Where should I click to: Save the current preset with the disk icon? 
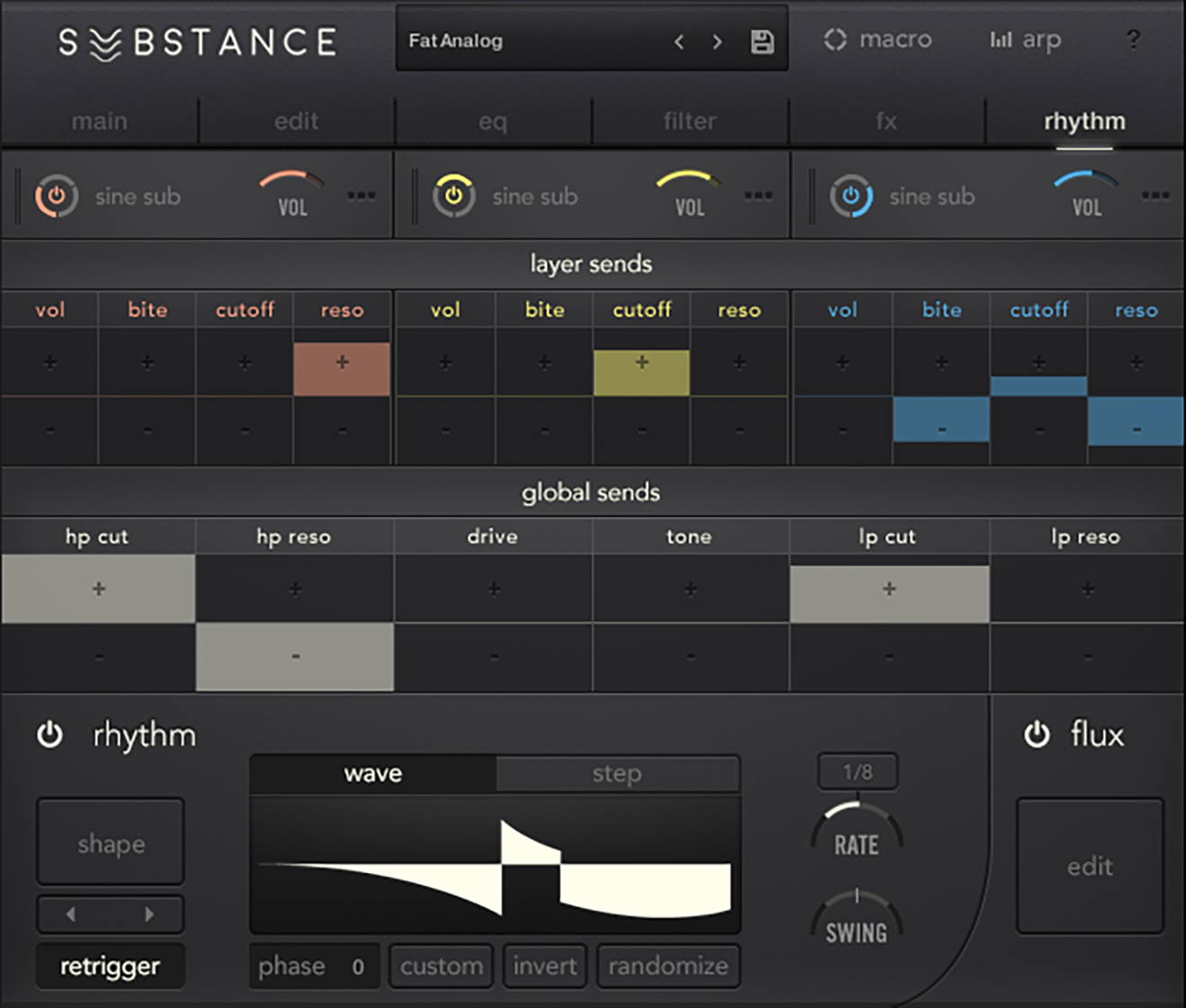763,40
